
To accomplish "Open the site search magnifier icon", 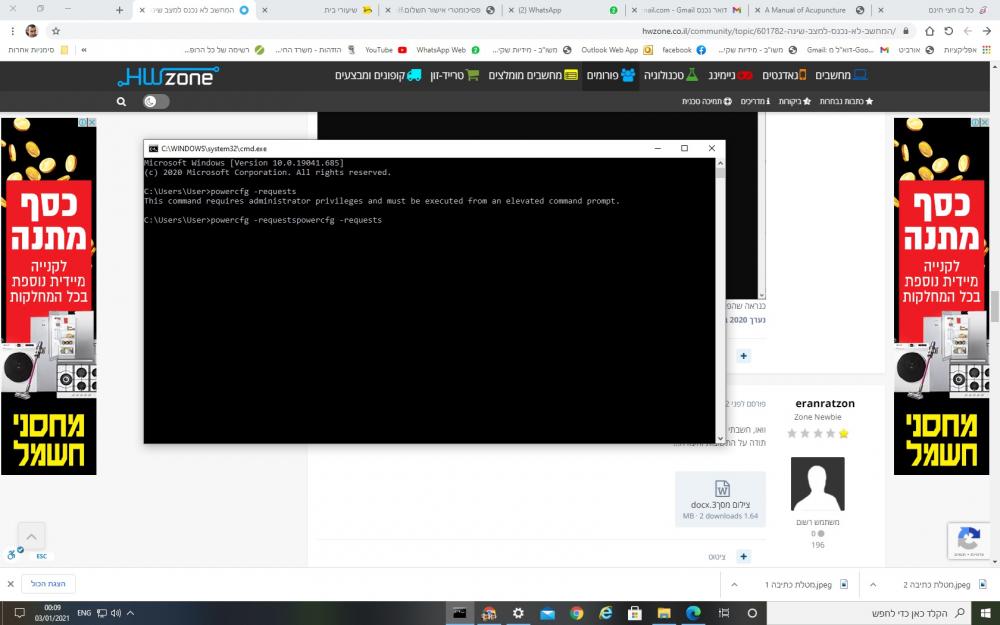I will [x=121, y=101].
